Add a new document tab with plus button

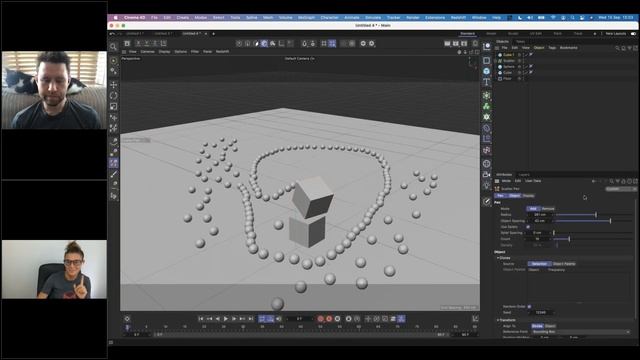coord(213,33)
